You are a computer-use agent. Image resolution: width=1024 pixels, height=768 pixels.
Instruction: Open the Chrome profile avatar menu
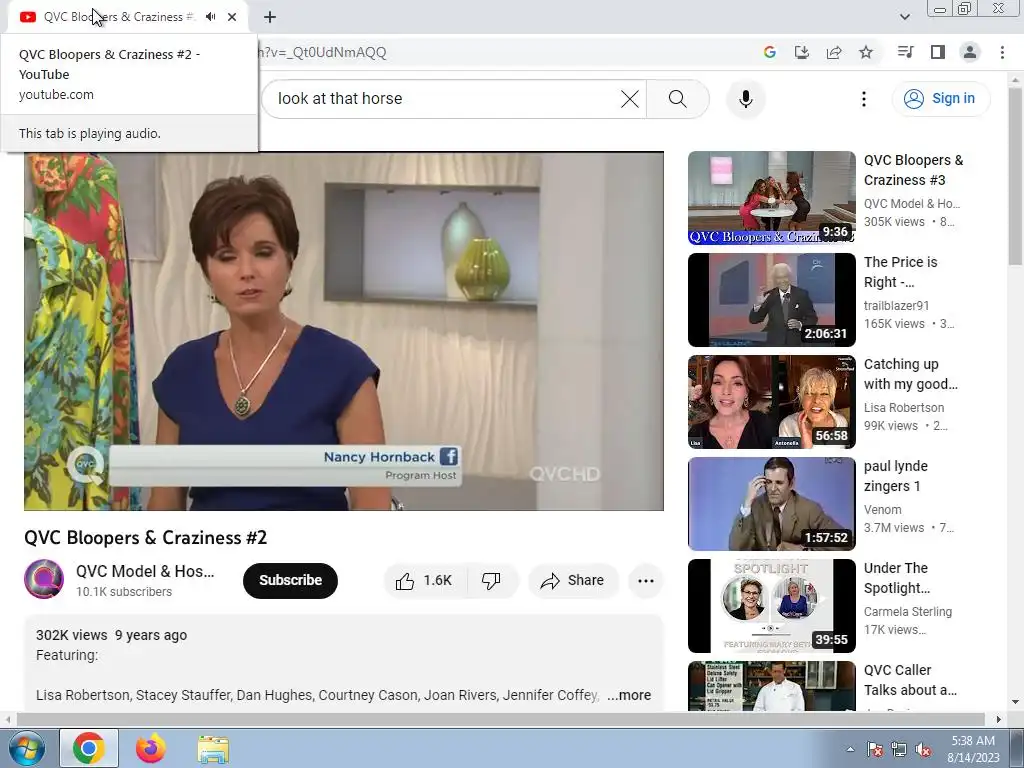[970, 52]
